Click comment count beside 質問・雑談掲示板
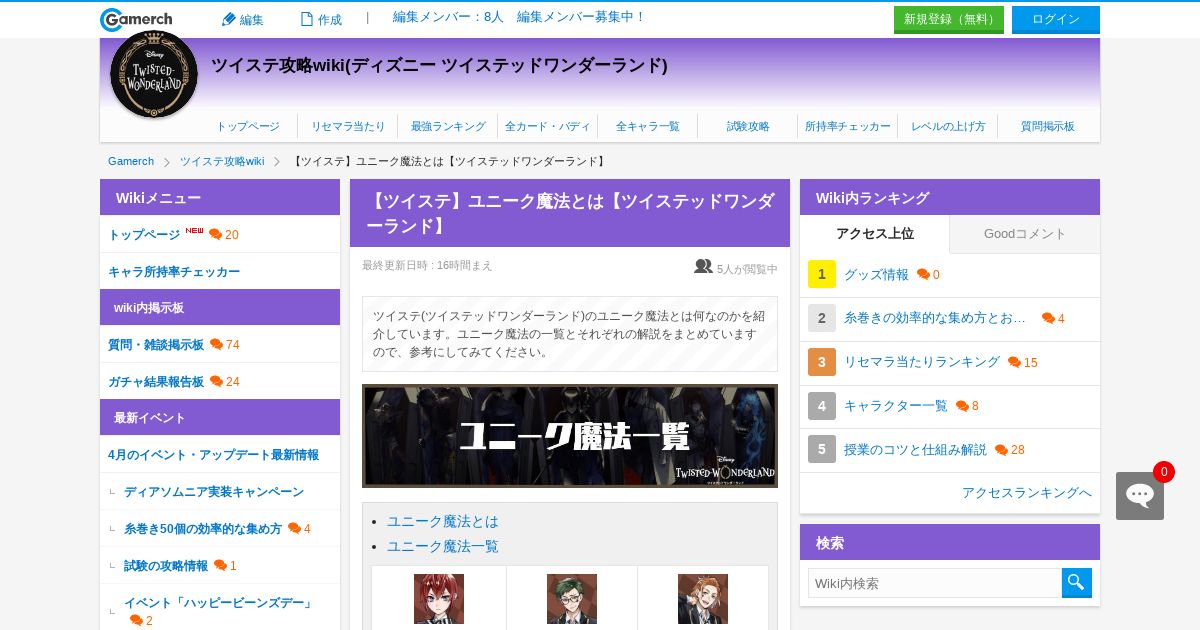Screen dimensions: 1200x630 (x=233, y=345)
